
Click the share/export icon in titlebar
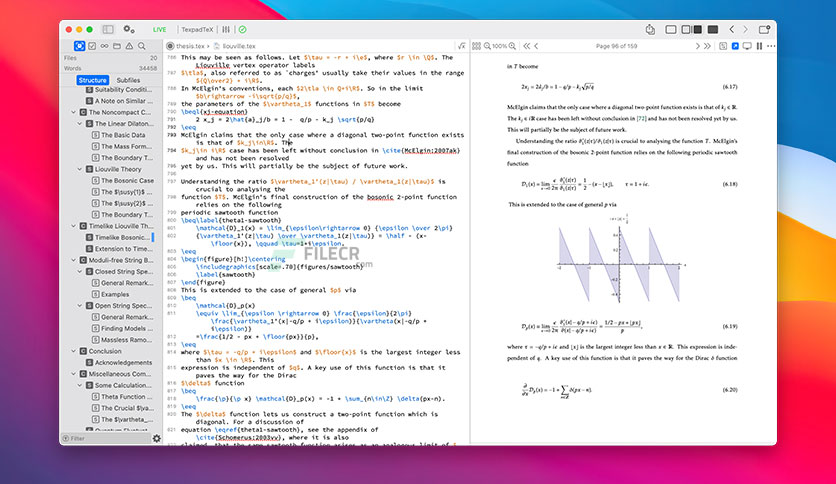[650, 29]
